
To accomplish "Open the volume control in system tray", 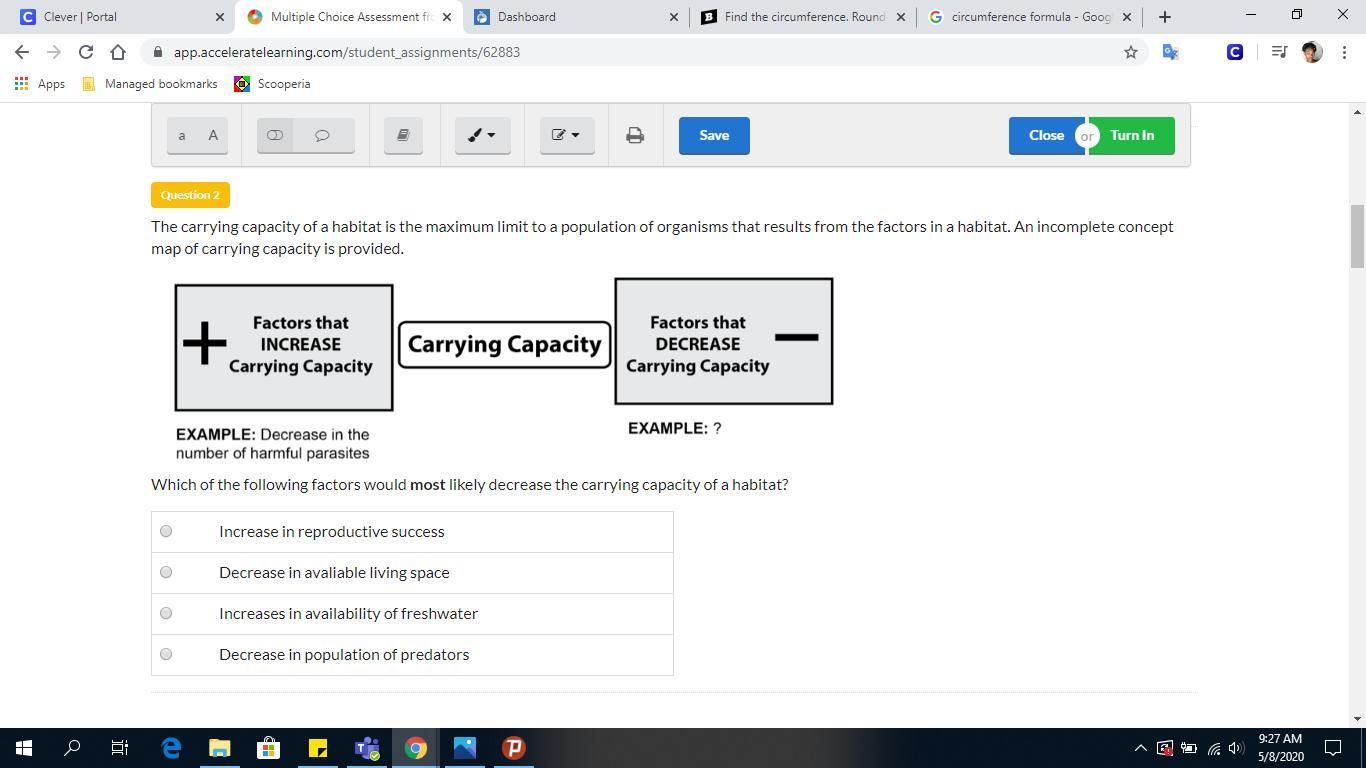I will click(x=1237, y=748).
